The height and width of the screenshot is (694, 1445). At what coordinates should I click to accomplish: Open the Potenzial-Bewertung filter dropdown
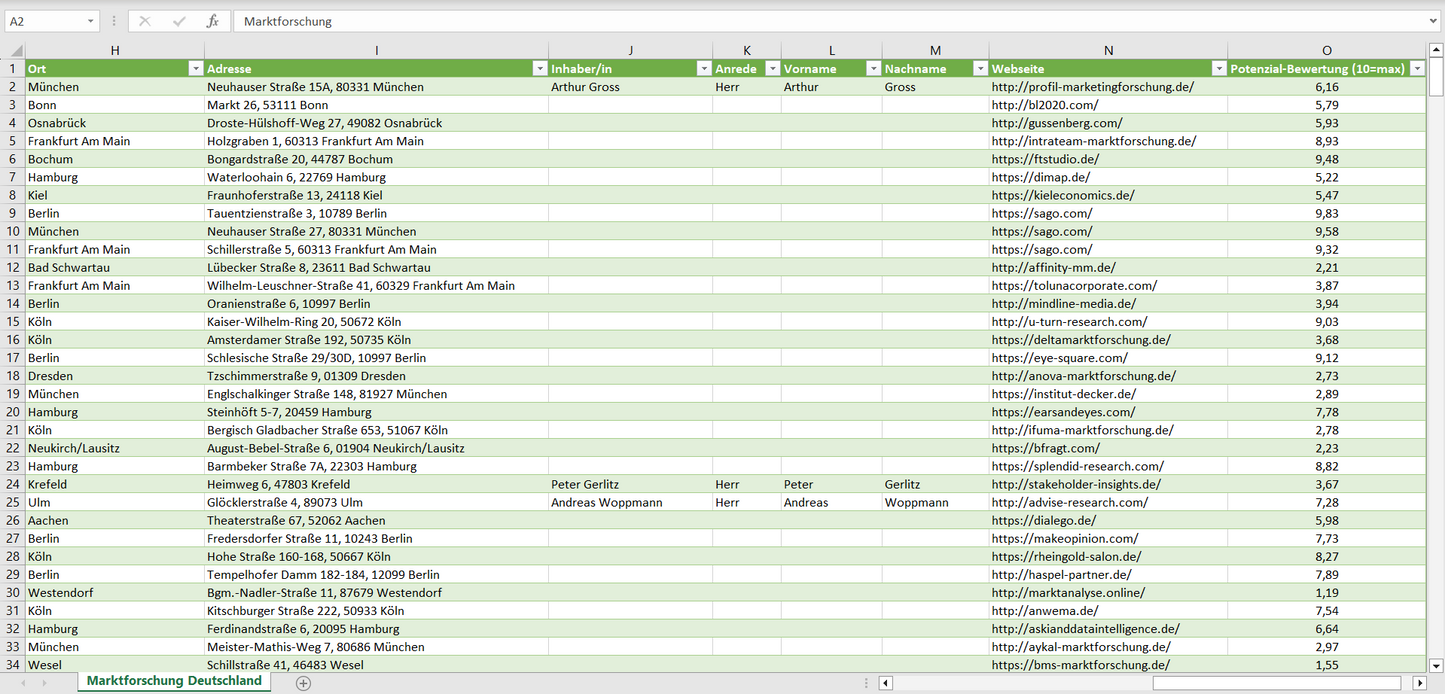click(1416, 69)
